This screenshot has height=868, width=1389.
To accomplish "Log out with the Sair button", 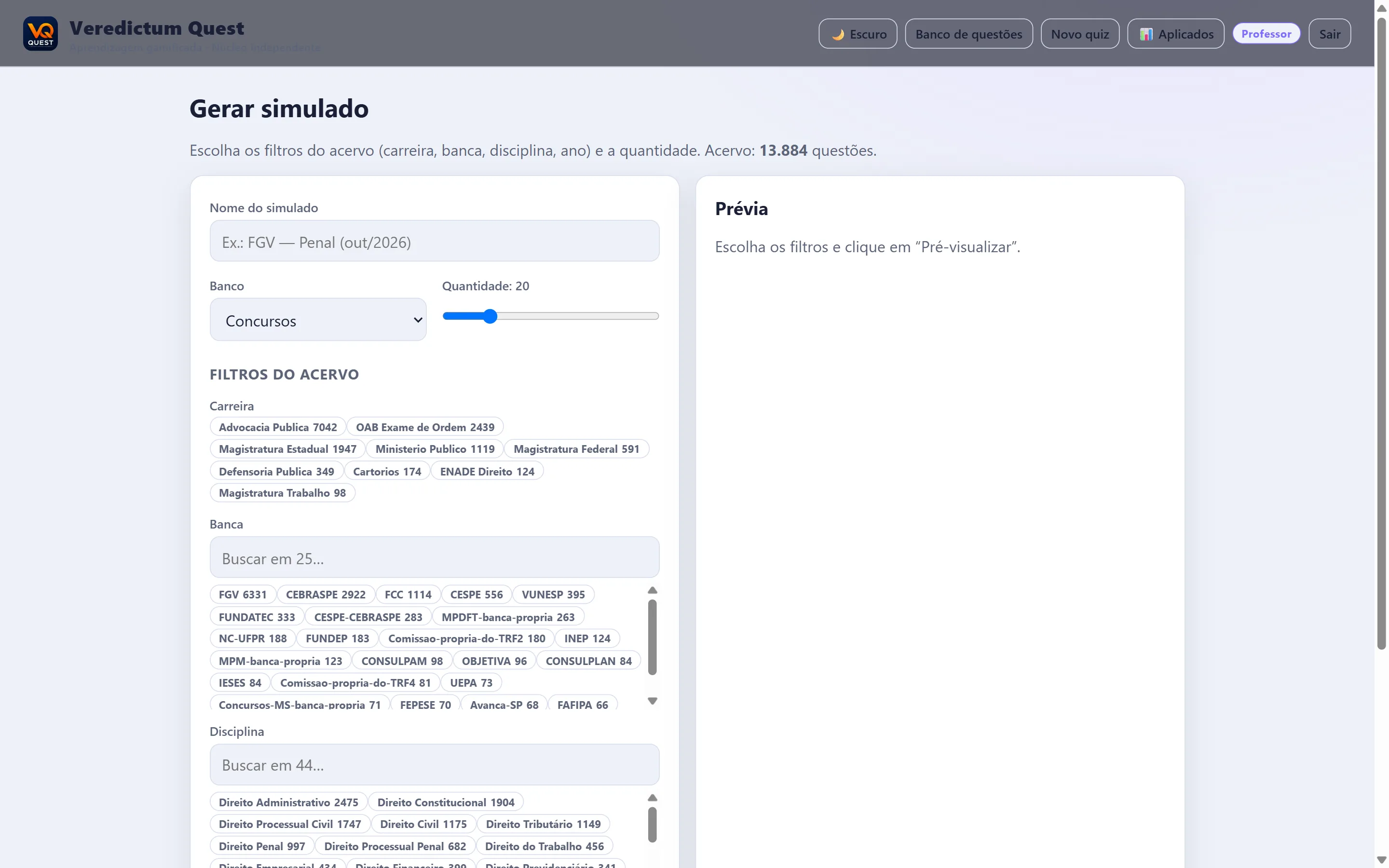I will pyautogui.click(x=1329, y=34).
